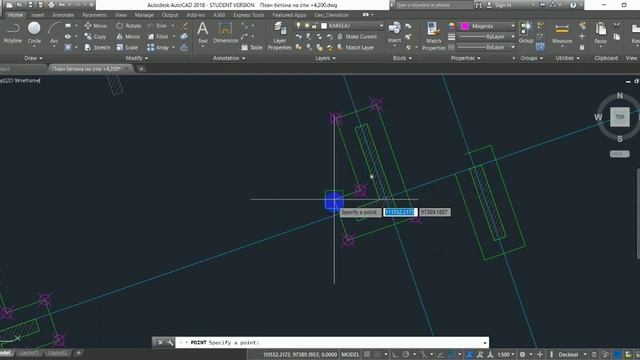Click the object color wheel icon
Image resolution: width=640 pixels, height=360 pixels.
451,26
